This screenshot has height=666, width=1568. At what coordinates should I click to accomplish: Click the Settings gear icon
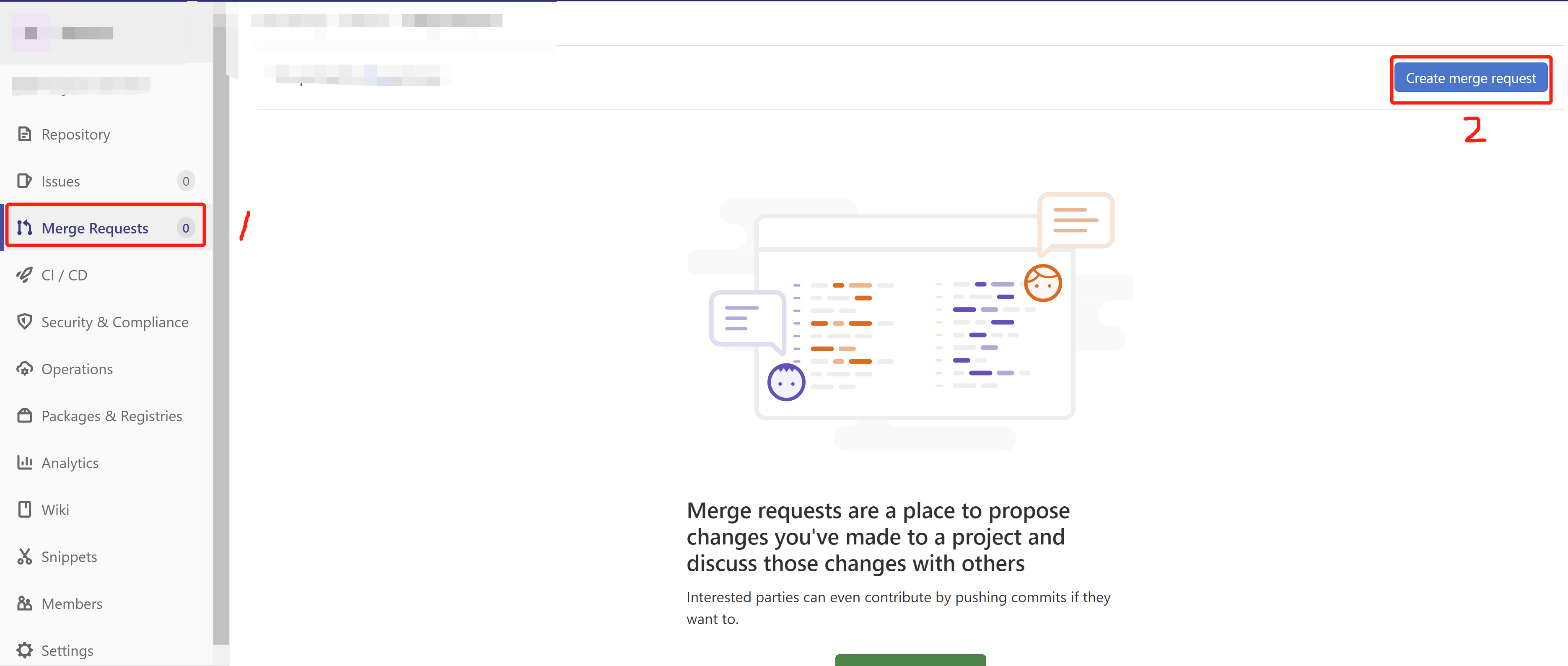click(24, 650)
